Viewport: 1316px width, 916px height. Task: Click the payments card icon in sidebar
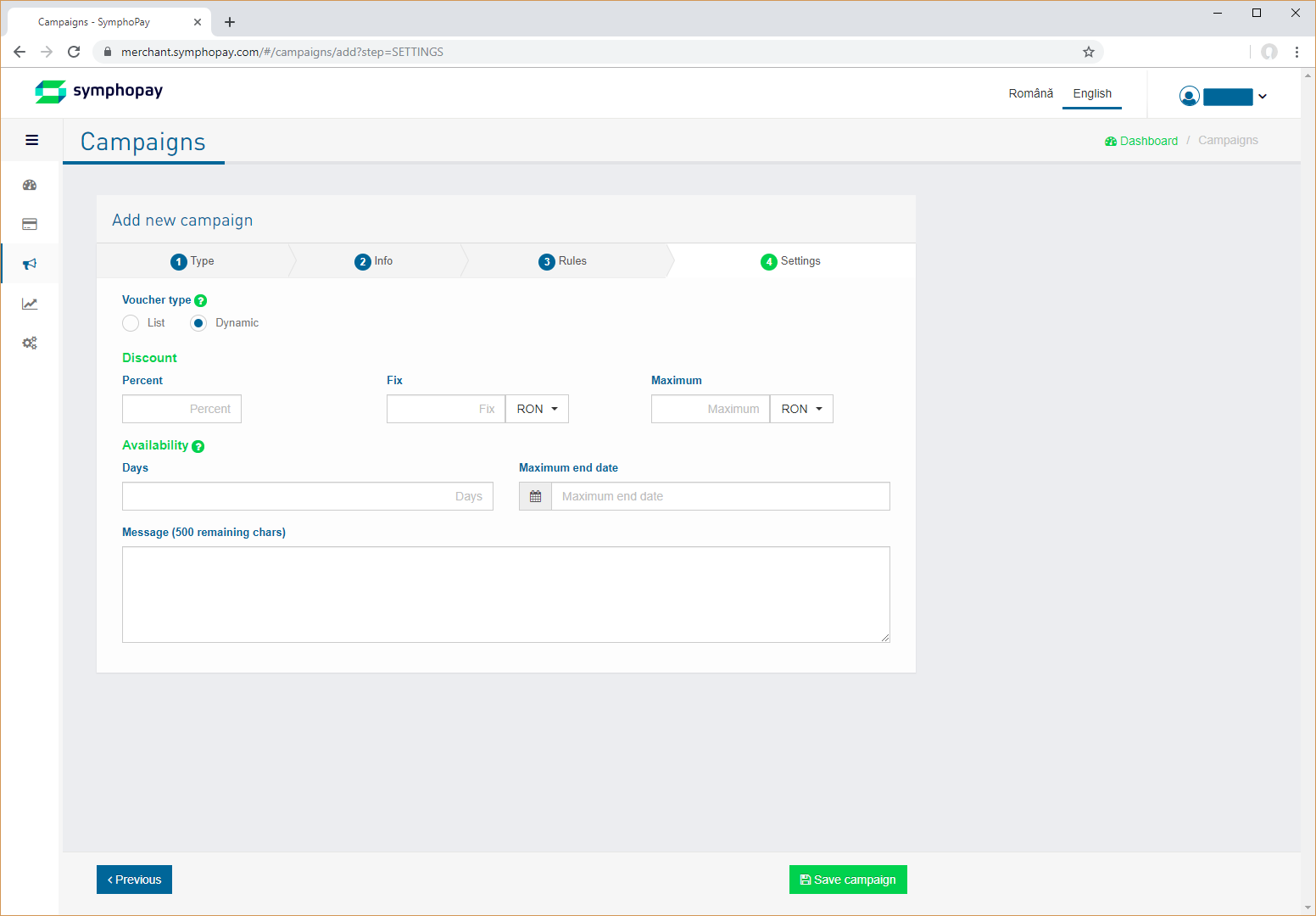(x=30, y=225)
